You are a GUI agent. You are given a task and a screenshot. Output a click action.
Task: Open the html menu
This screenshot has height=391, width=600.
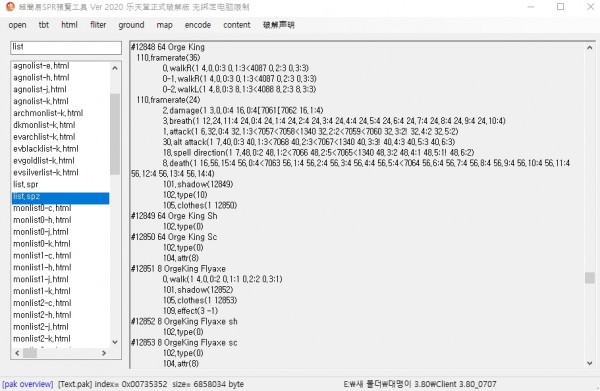[69, 25]
